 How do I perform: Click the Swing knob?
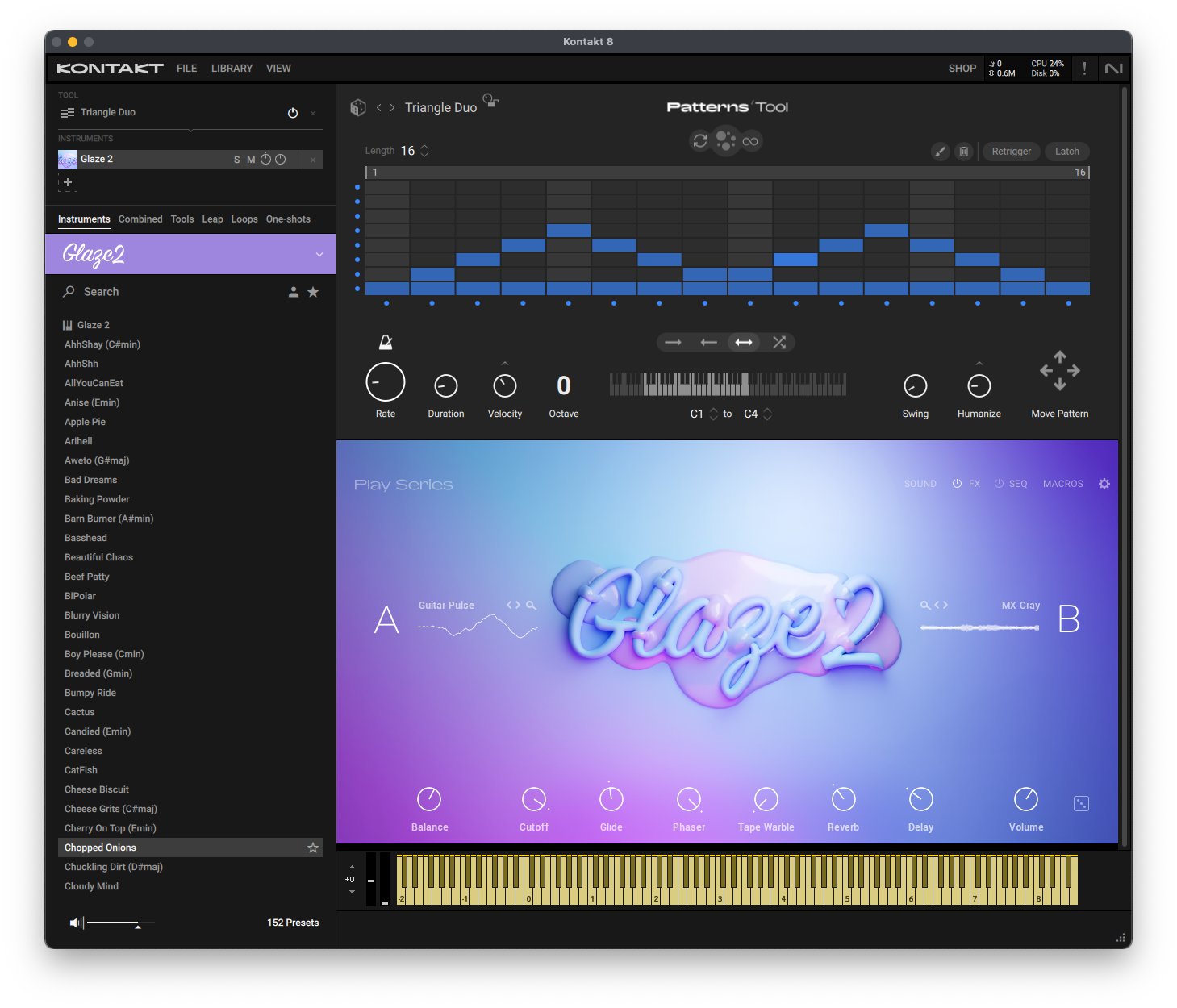(x=915, y=386)
